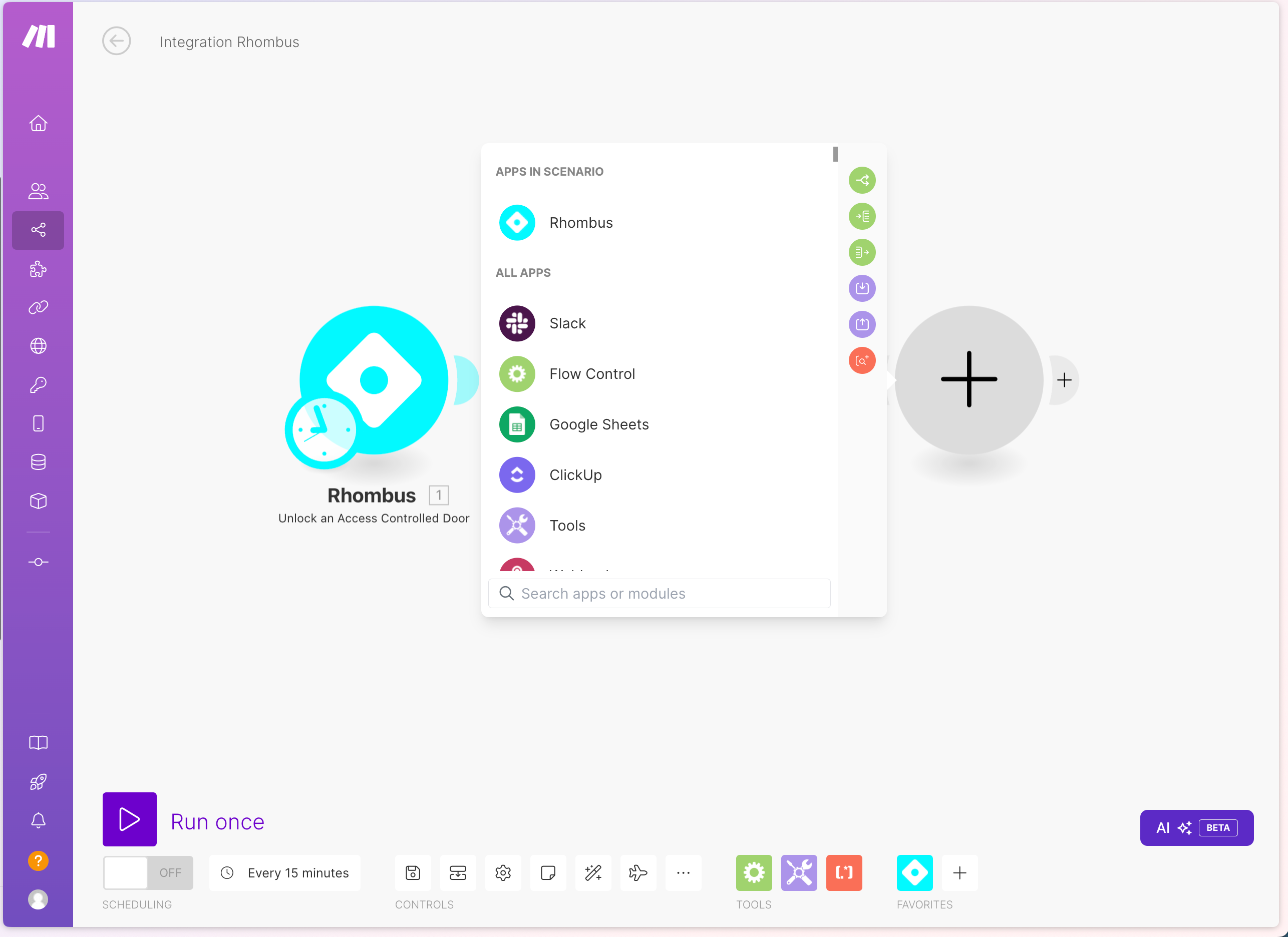This screenshot has height=937, width=1288.
Task: Focus the Search apps or modules field
Action: pos(660,594)
